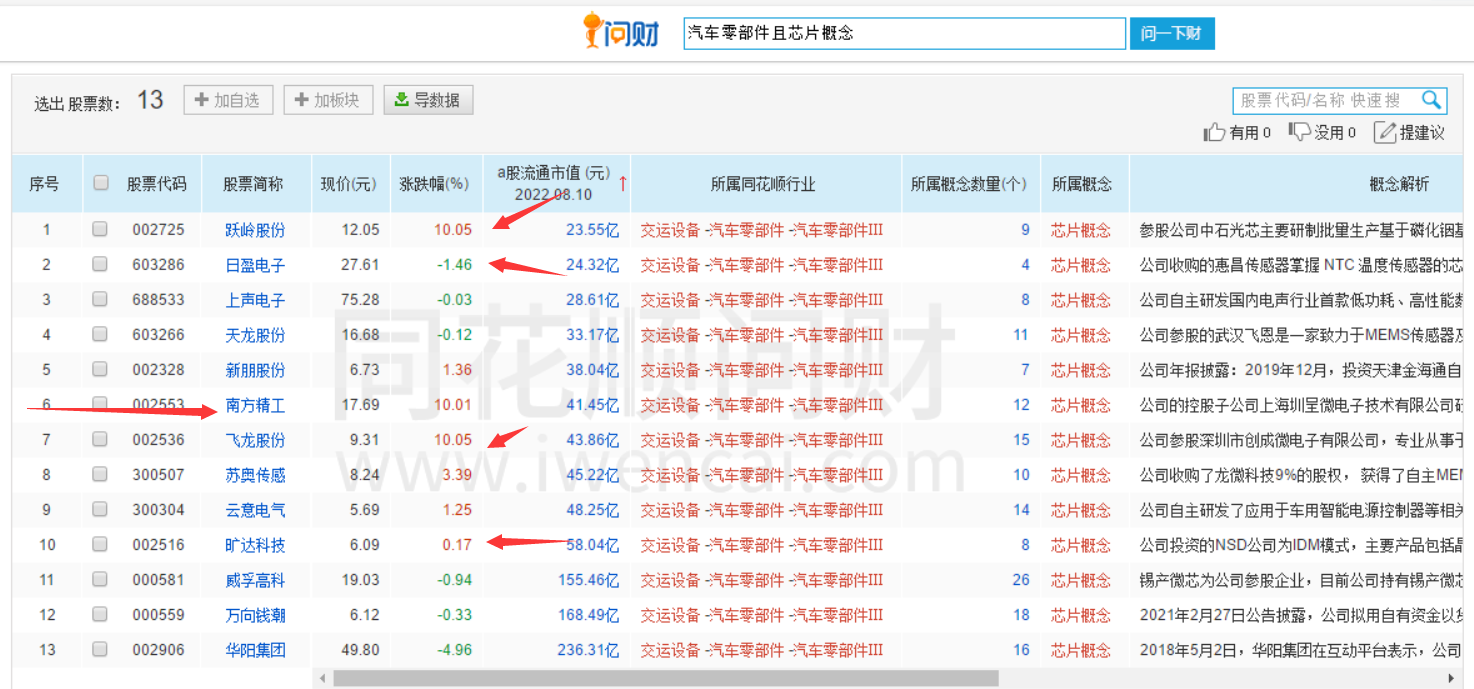This screenshot has height=689, width=1474.
Task: Check the box for stock 300304
Action: click(x=100, y=509)
